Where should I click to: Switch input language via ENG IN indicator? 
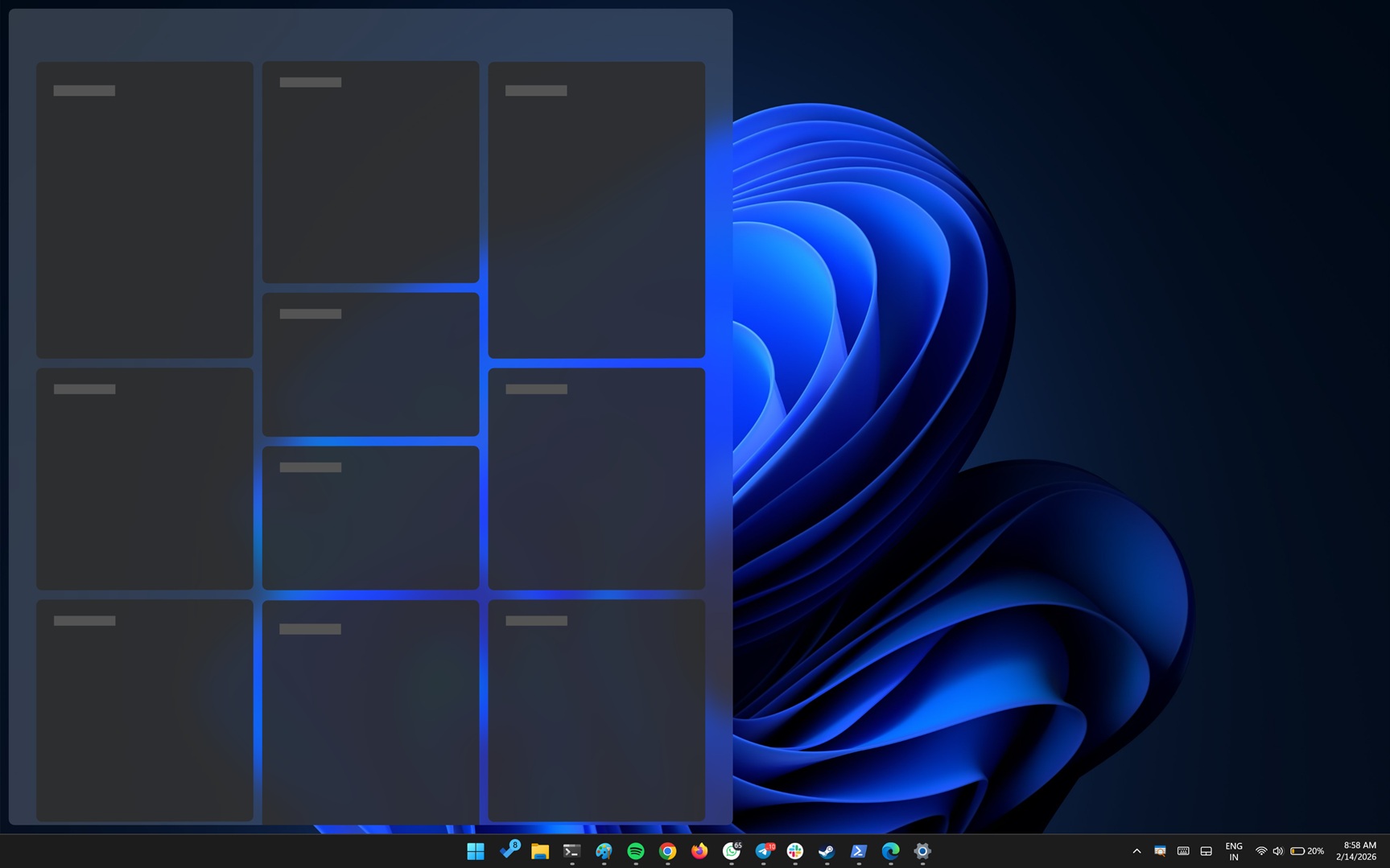[x=1234, y=850]
